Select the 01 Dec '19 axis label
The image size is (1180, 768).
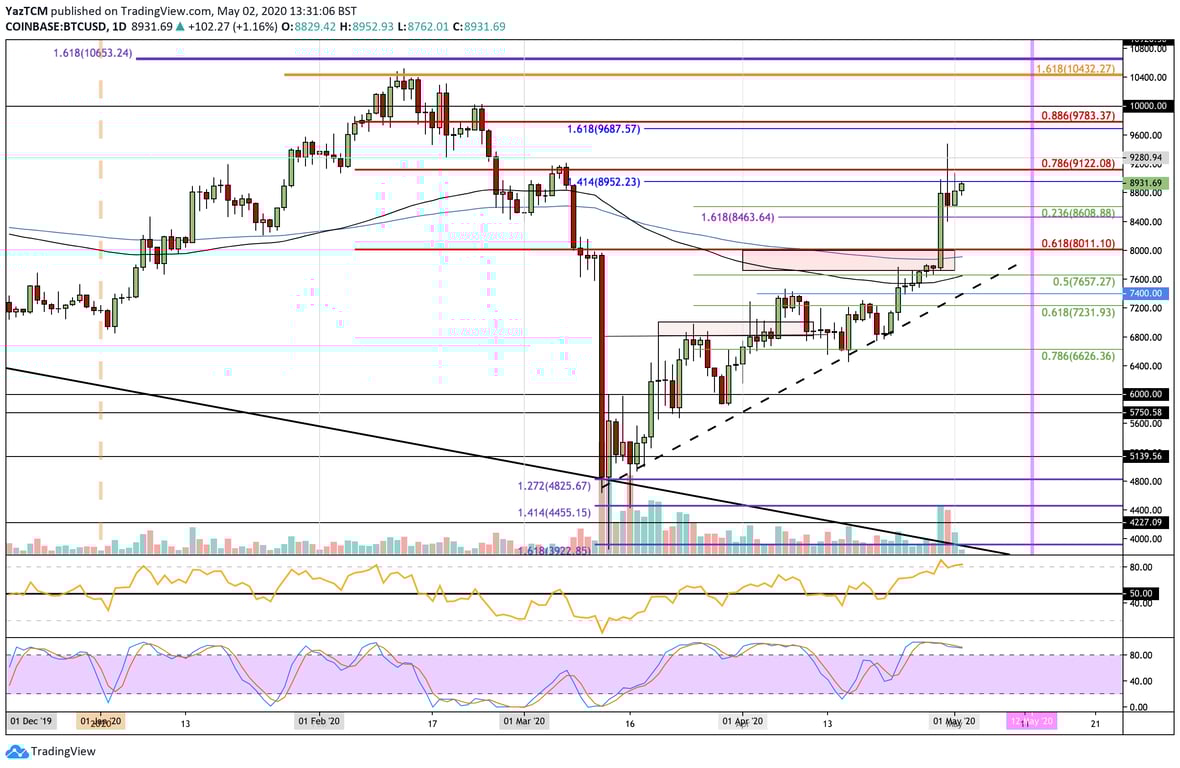click(30, 720)
